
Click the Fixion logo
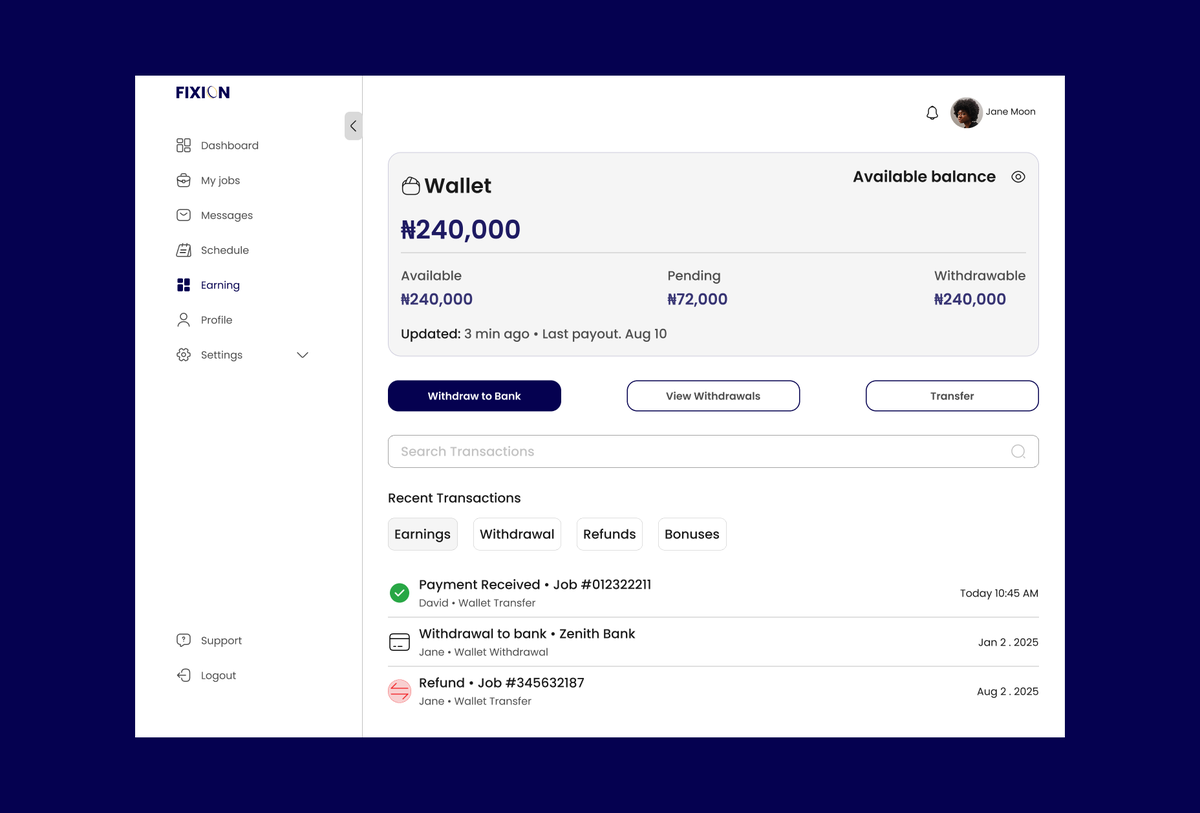coord(203,92)
